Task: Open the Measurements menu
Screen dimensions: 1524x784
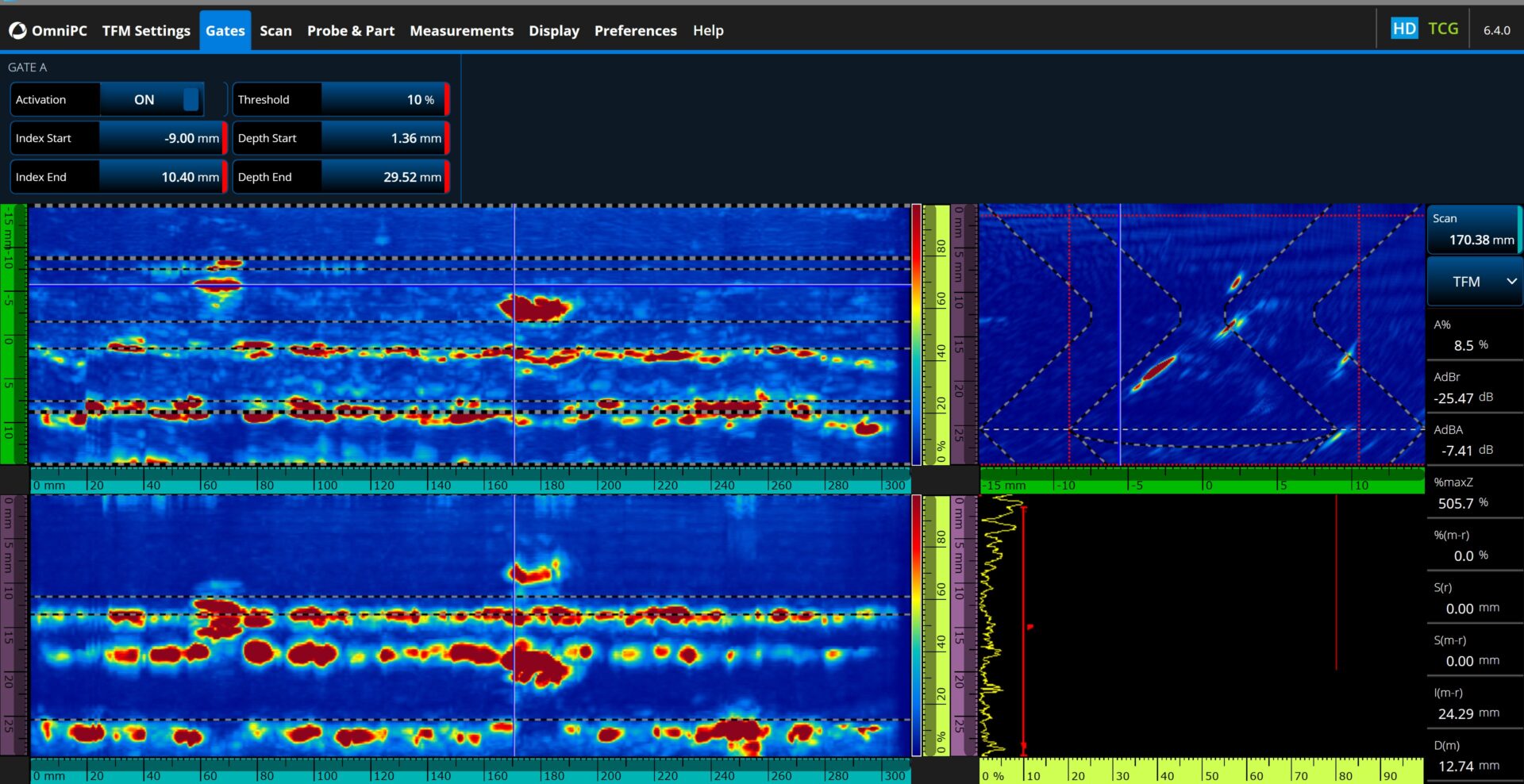Action: point(461,31)
